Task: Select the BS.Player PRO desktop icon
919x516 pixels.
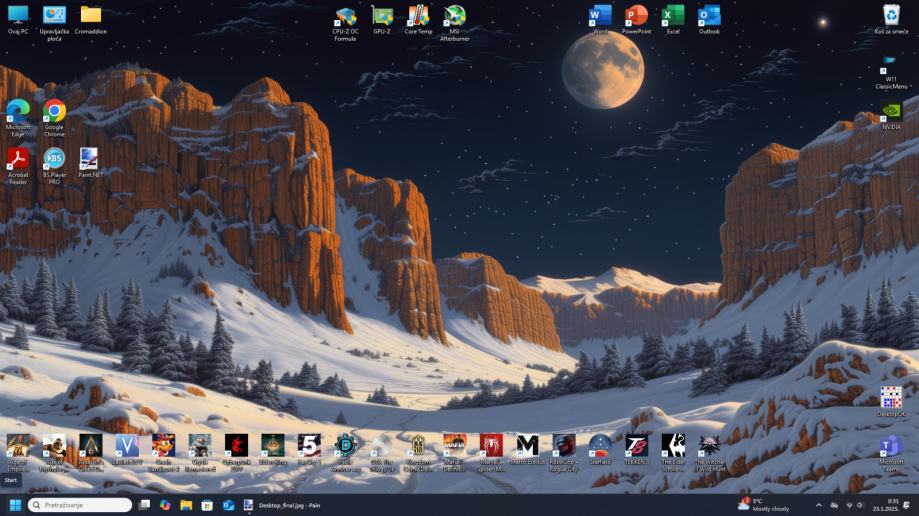Action: point(54,166)
